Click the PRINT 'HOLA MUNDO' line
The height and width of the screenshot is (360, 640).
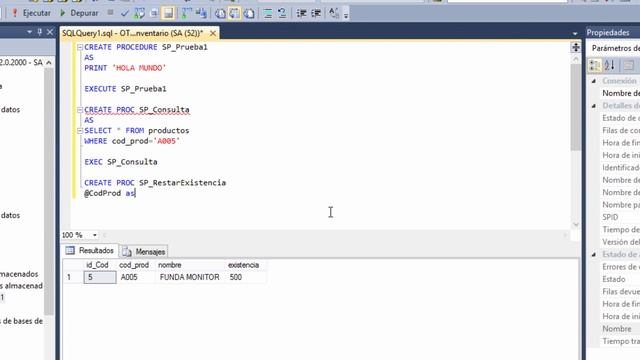click(x=125, y=68)
